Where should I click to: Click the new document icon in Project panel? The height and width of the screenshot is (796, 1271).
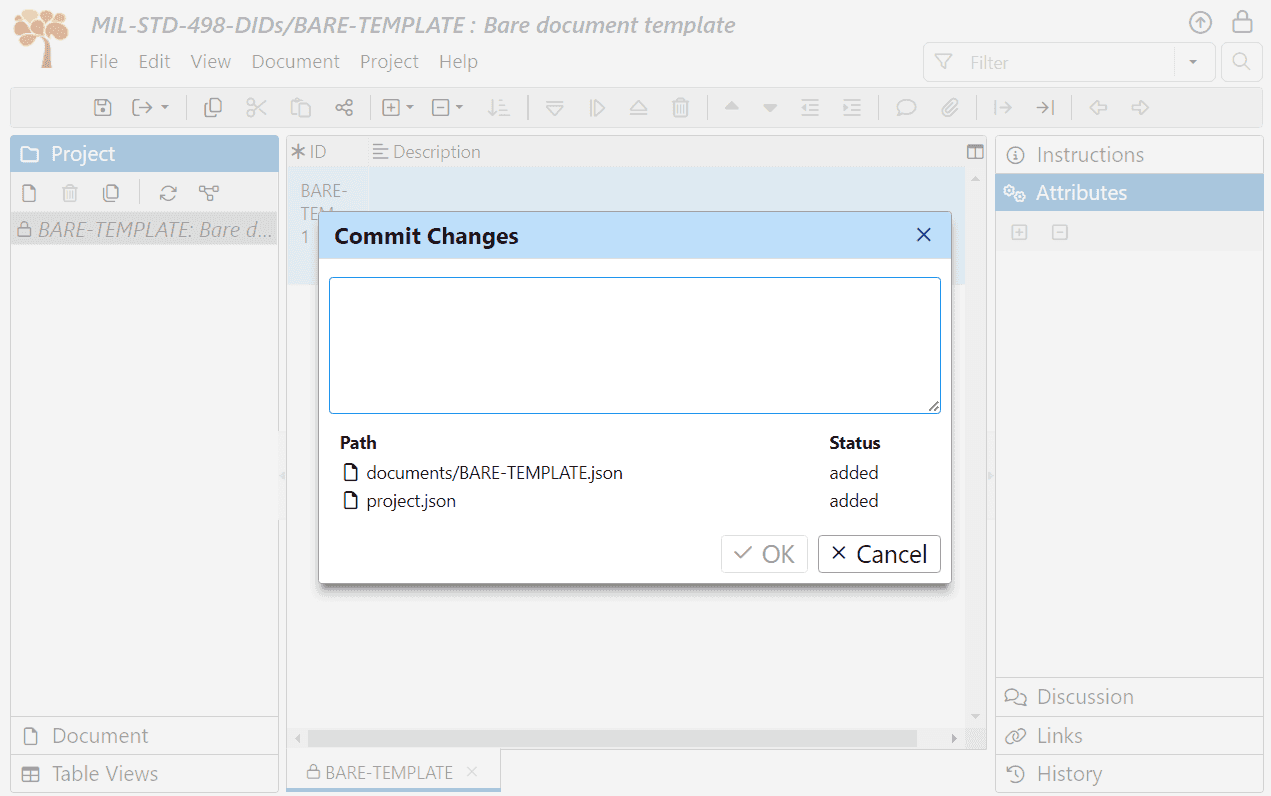tap(30, 193)
